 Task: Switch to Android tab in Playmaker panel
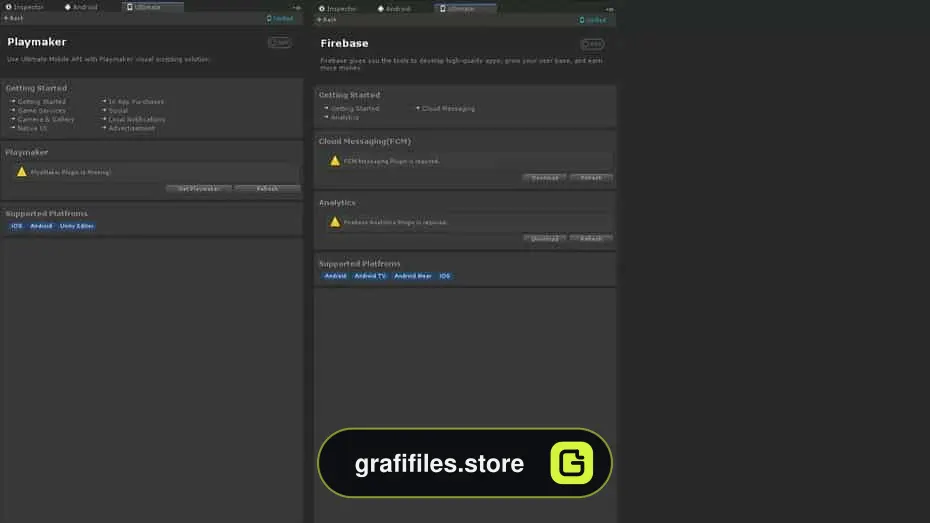pos(81,7)
